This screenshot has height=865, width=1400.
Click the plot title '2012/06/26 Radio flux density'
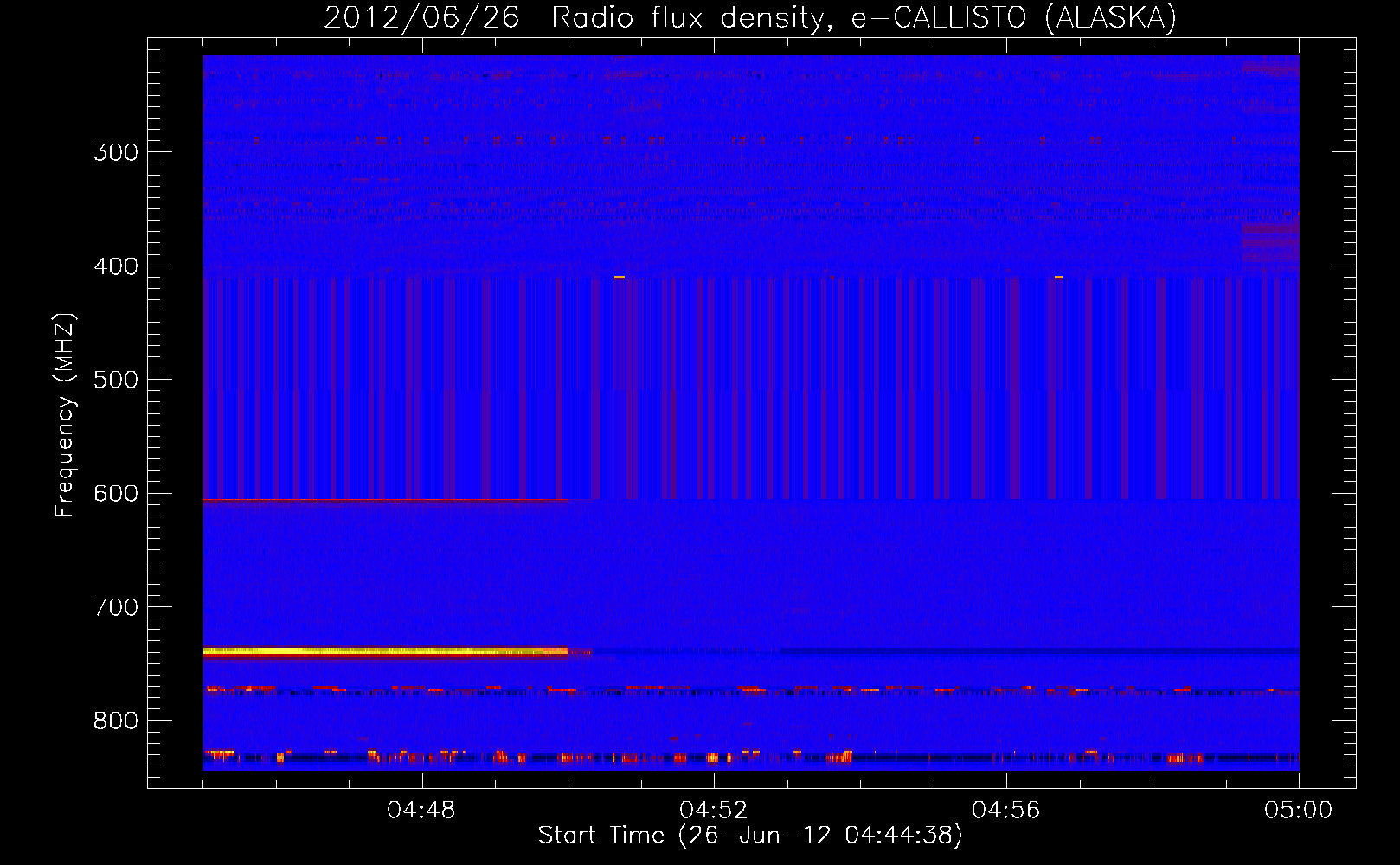[x=574, y=17]
